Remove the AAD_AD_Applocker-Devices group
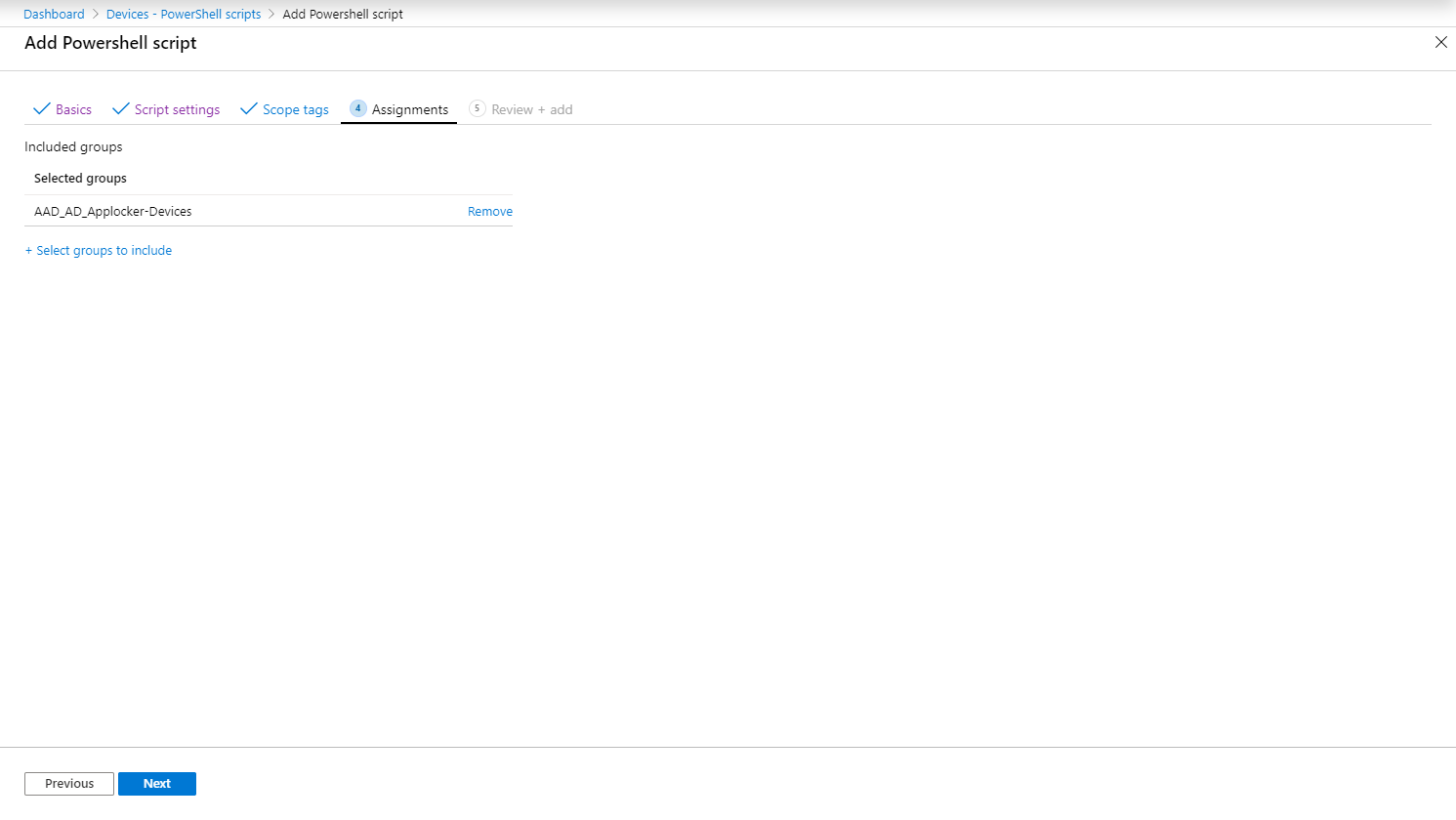 point(490,212)
